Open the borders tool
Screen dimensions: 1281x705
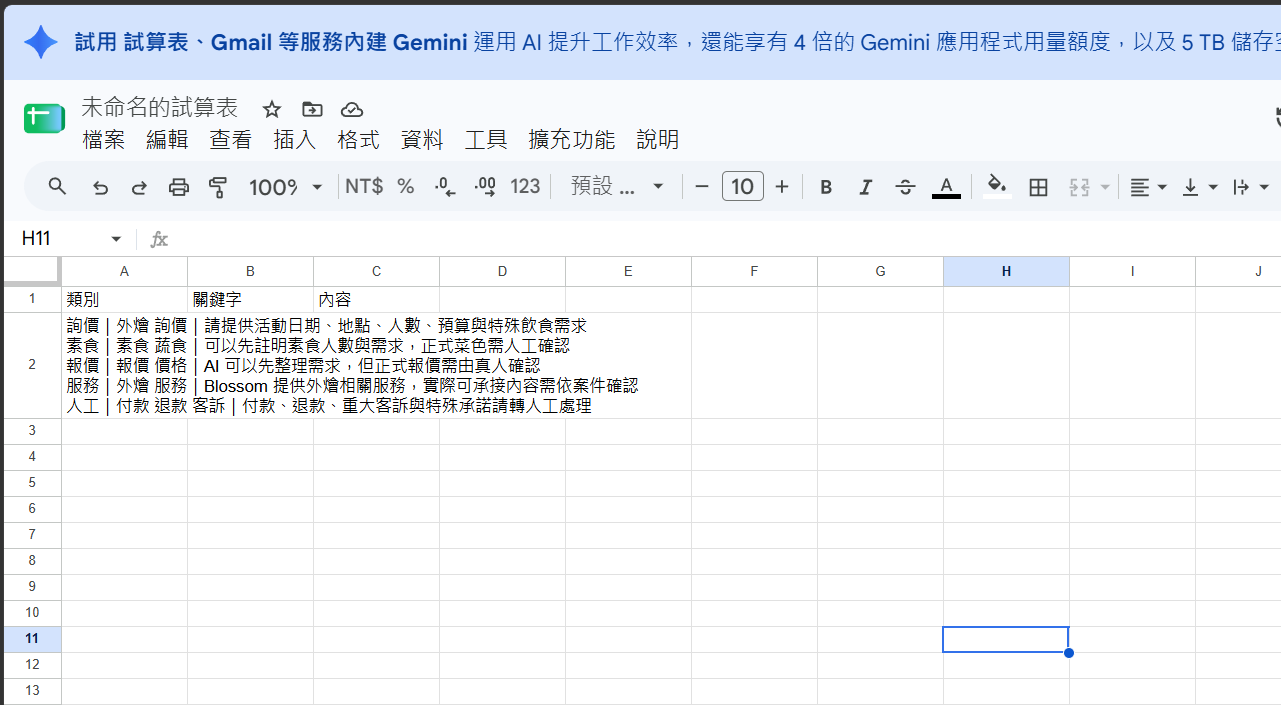(1039, 187)
